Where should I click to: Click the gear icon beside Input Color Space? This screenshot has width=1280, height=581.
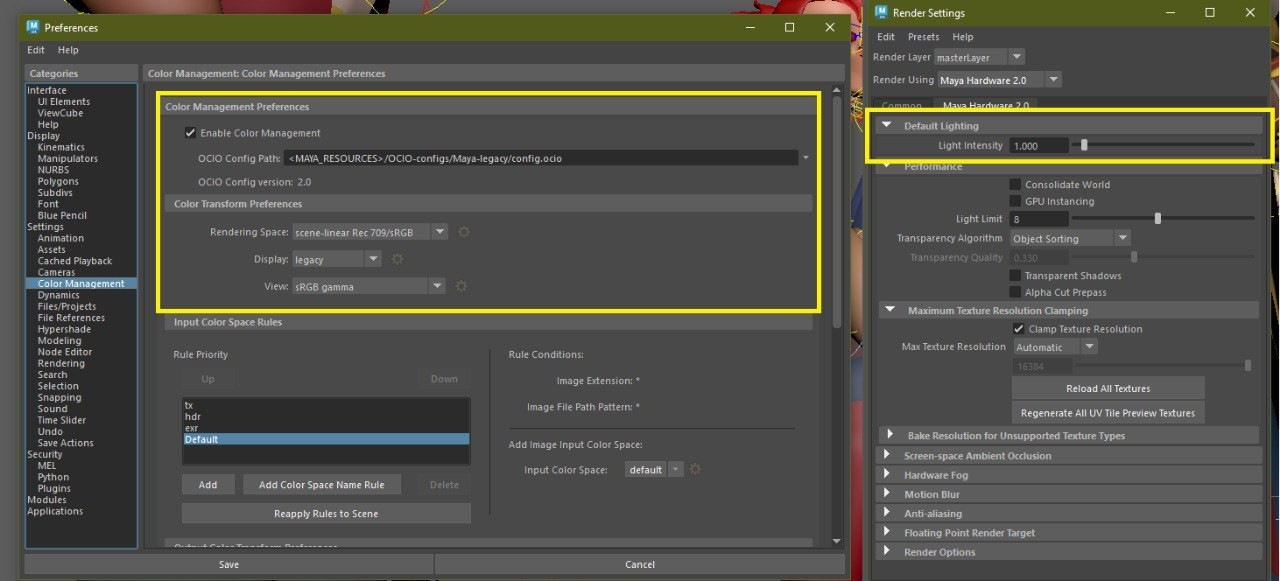coord(695,469)
